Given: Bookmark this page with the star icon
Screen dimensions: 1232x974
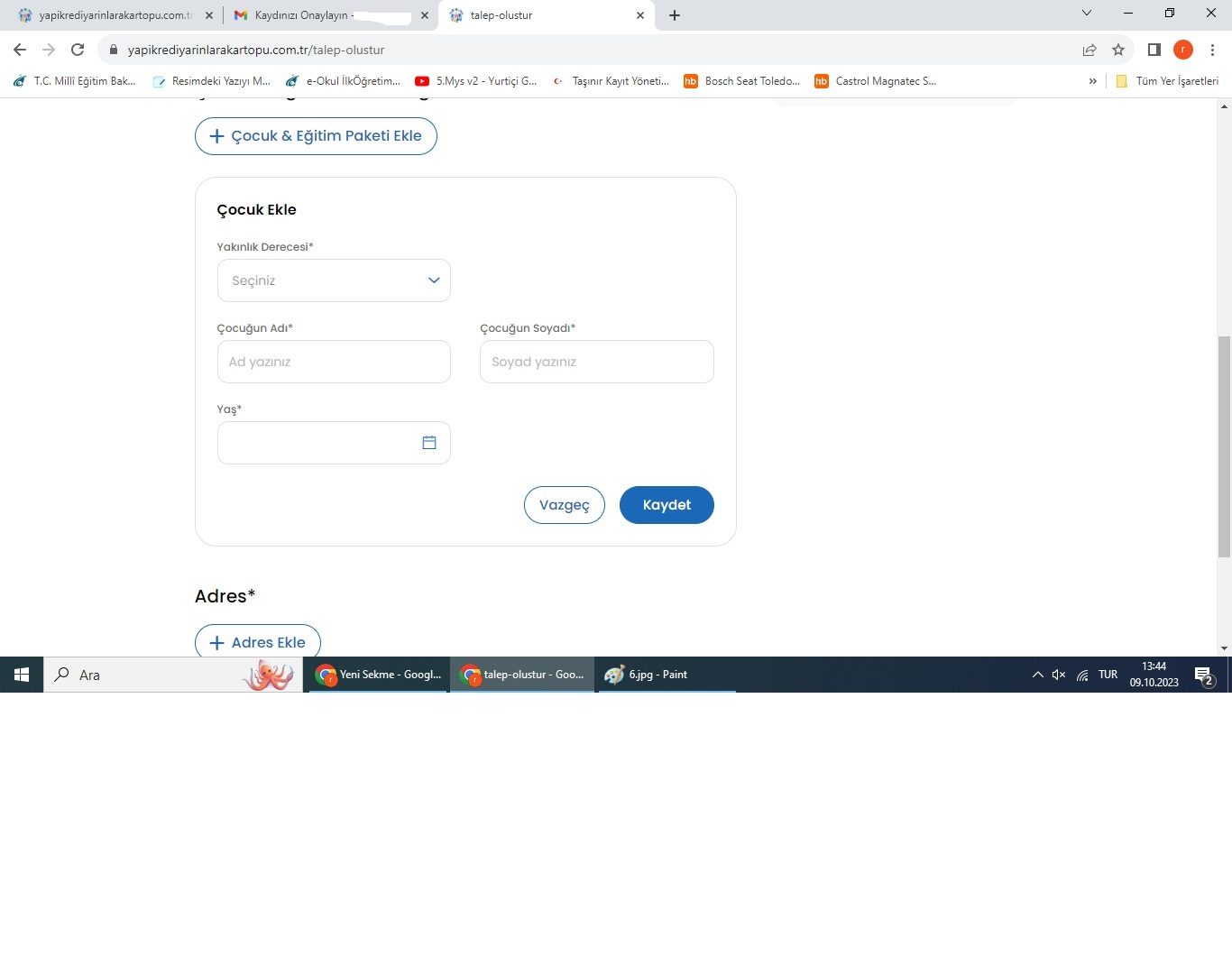Looking at the screenshot, I should [x=1118, y=50].
